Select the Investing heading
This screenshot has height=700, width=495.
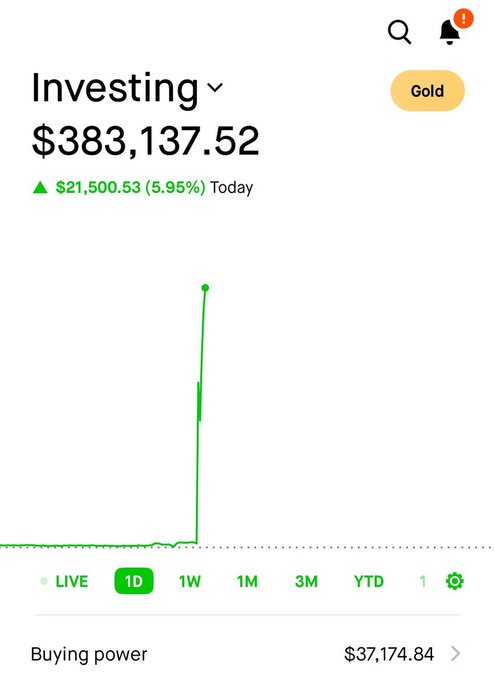pyautogui.click(x=115, y=88)
